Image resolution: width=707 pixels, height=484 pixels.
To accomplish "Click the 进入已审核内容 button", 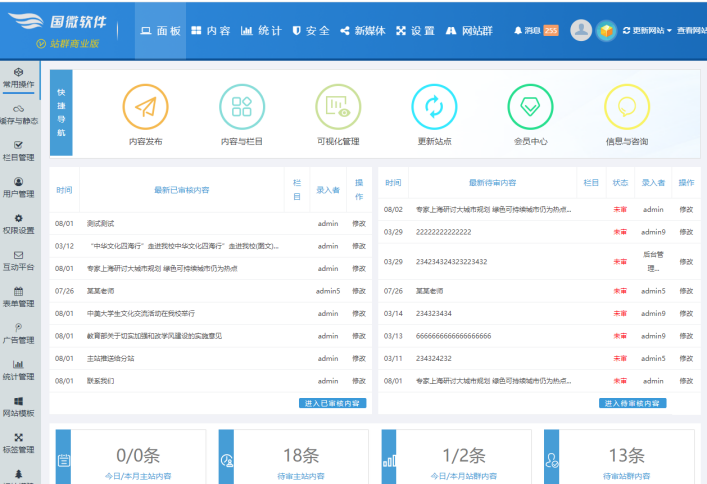I will tap(333, 403).
